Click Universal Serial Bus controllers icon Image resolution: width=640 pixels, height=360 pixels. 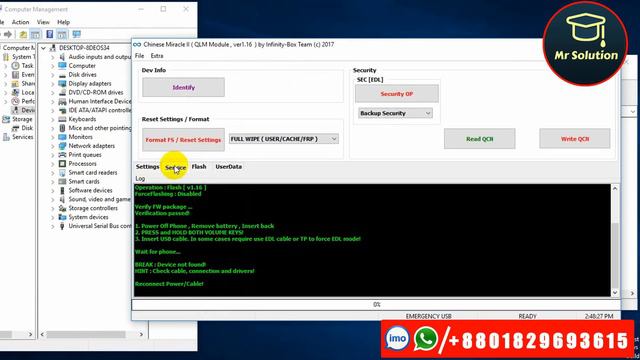pos(62,226)
